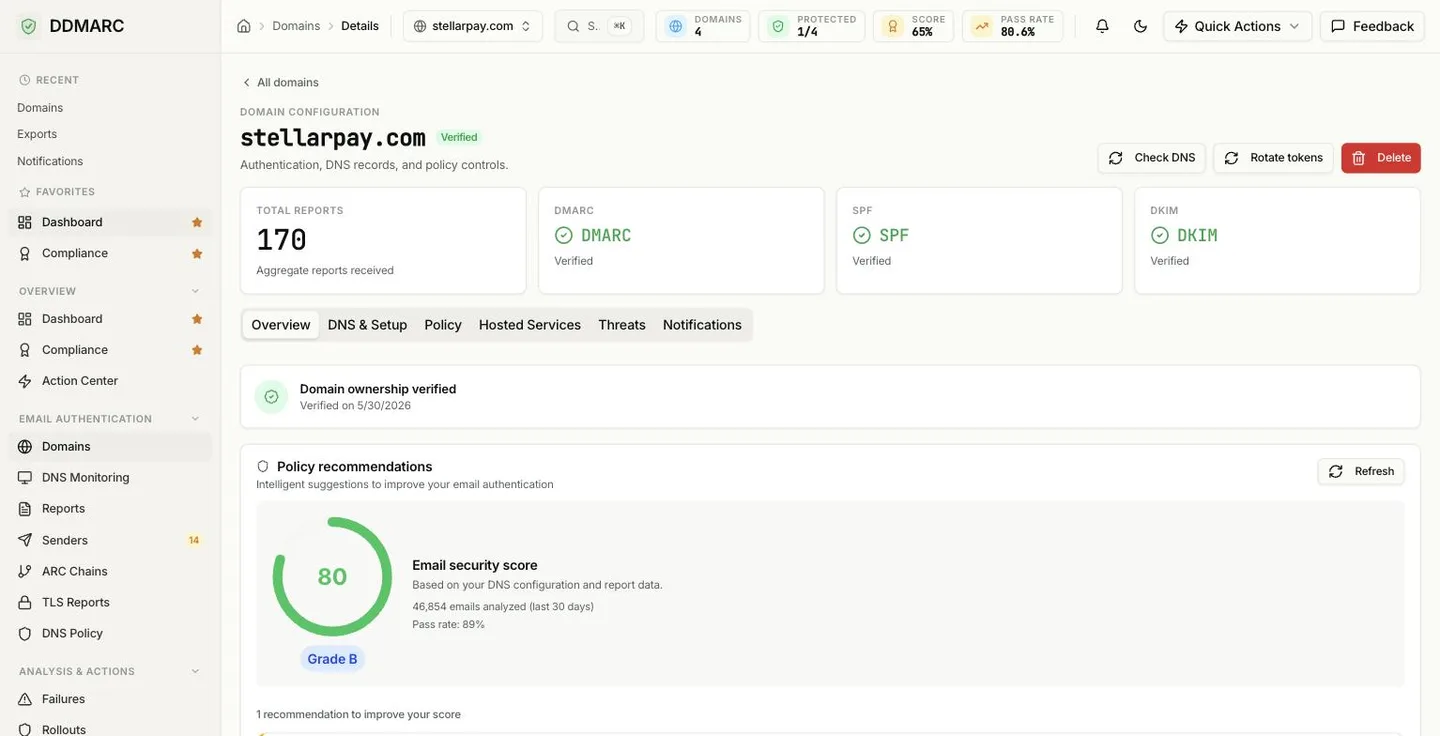Viewport: 1440px width, 736px height.
Task: Click the Pass Rate 80.6% chip
Action: pyautogui.click(x=1013, y=26)
